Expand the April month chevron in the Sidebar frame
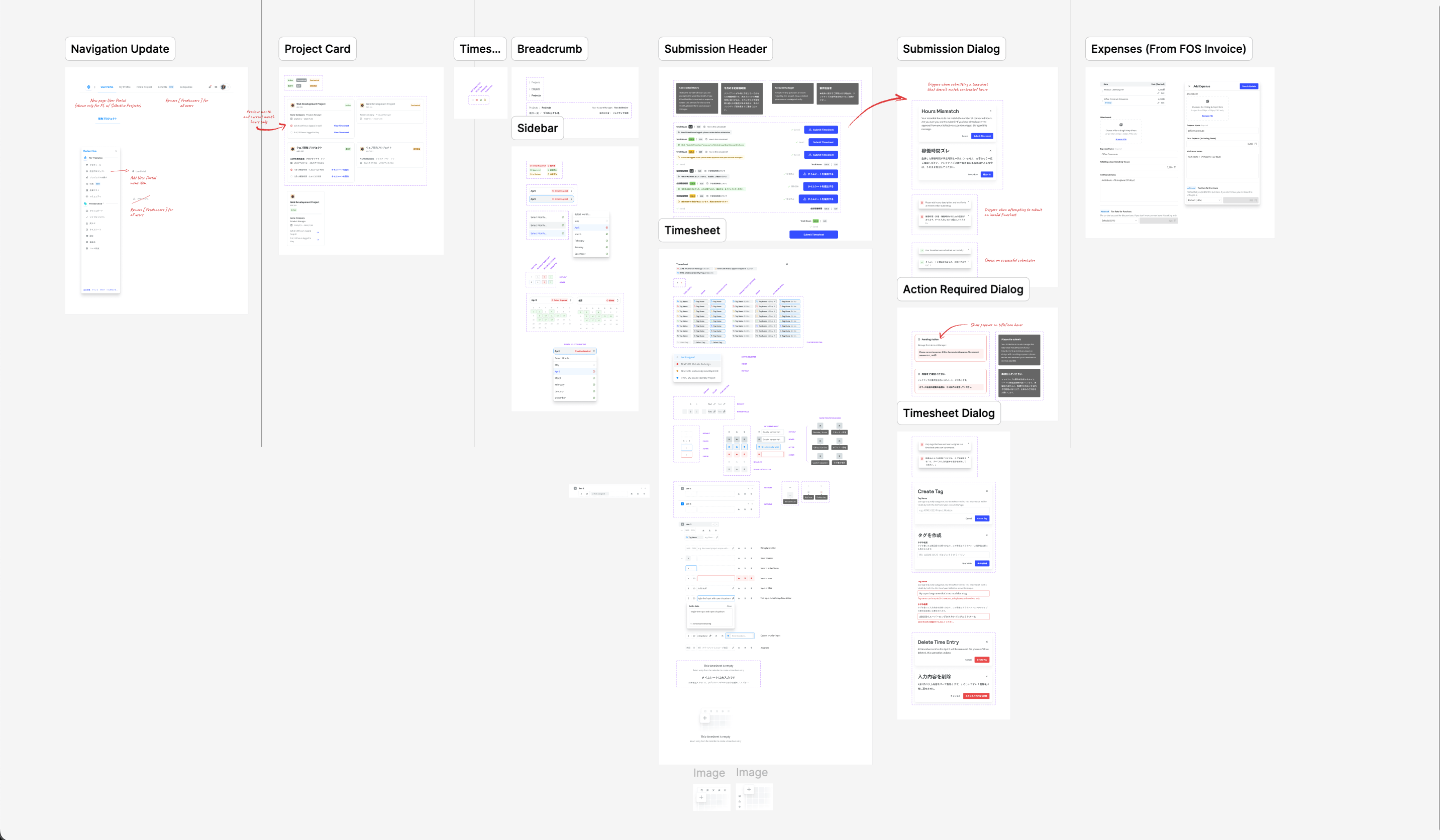The image size is (1440, 840). 572,191
